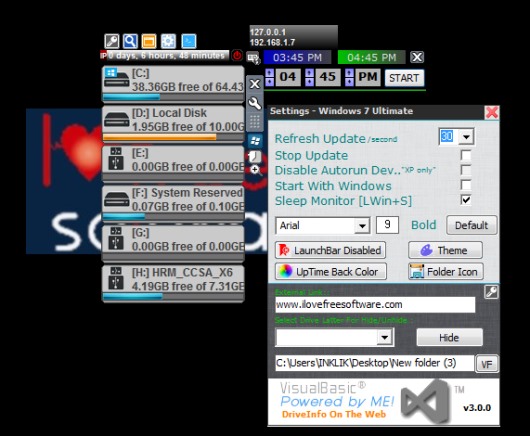
Task: Click the 192.168.1.7 IP address text
Action: coord(272,42)
